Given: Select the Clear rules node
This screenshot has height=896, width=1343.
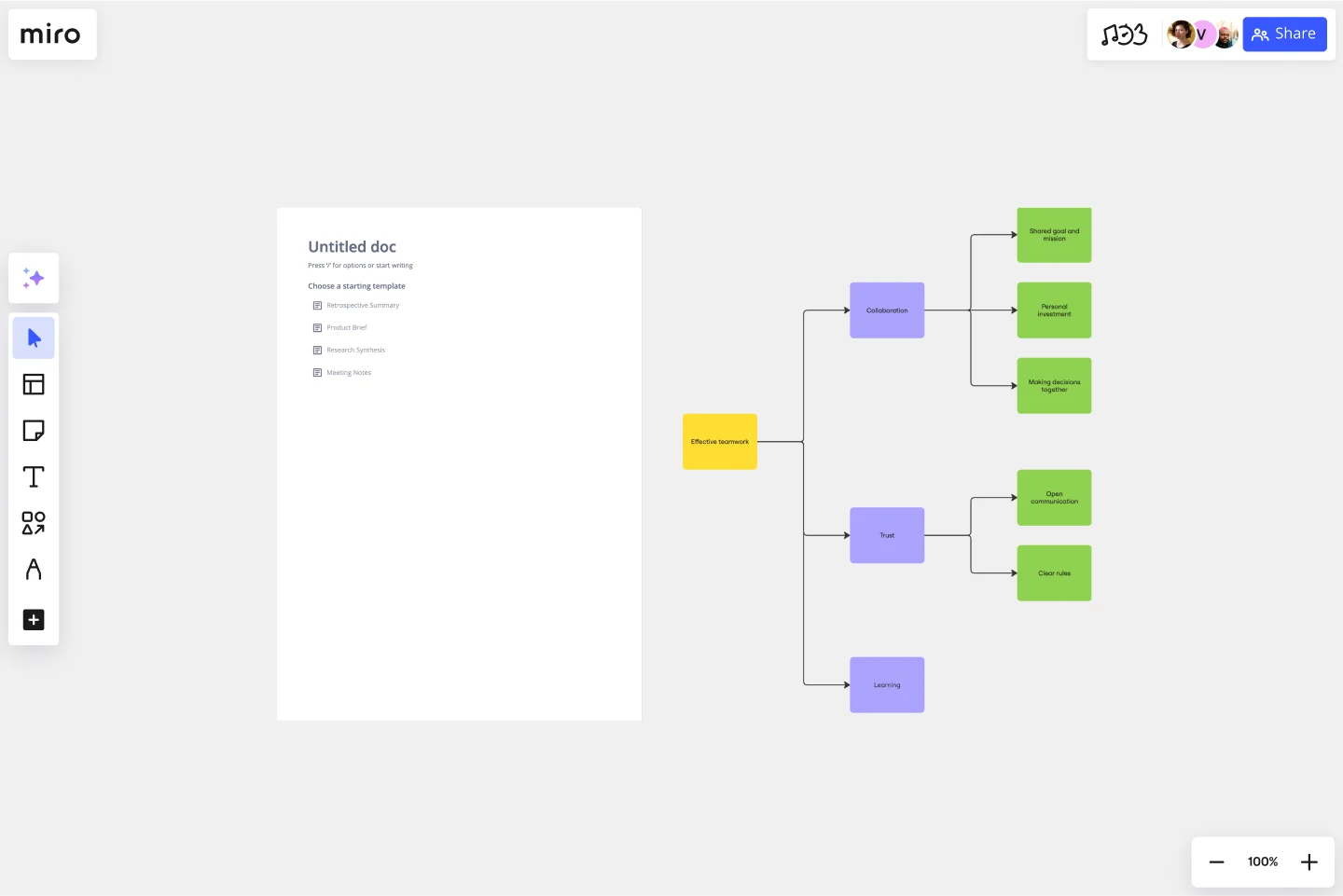Looking at the screenshot, I should coord(1054,573).
